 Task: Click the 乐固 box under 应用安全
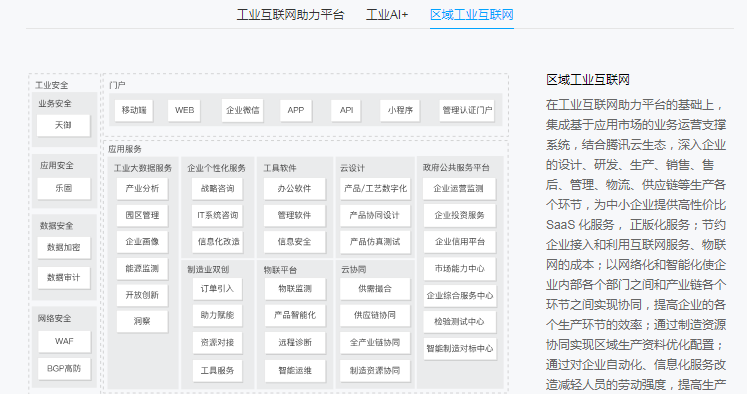63,188
